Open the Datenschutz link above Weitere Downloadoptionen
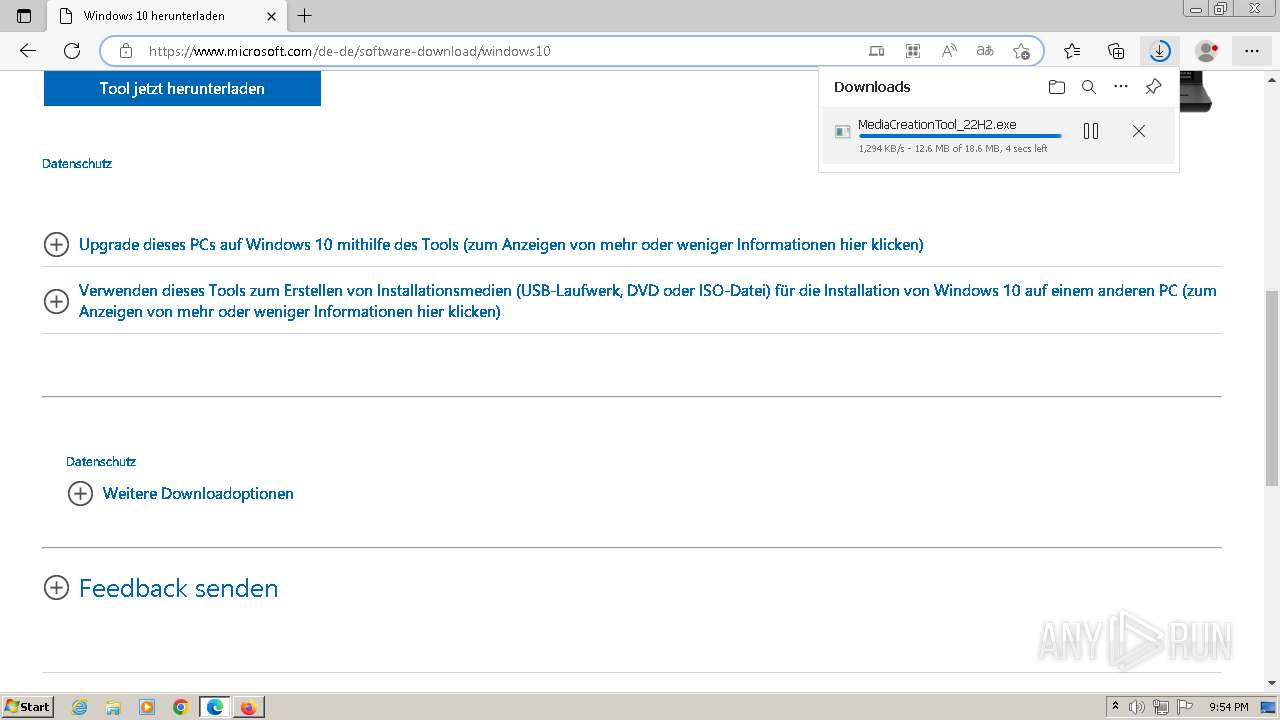1280x720 pixels. click(101, 461)
